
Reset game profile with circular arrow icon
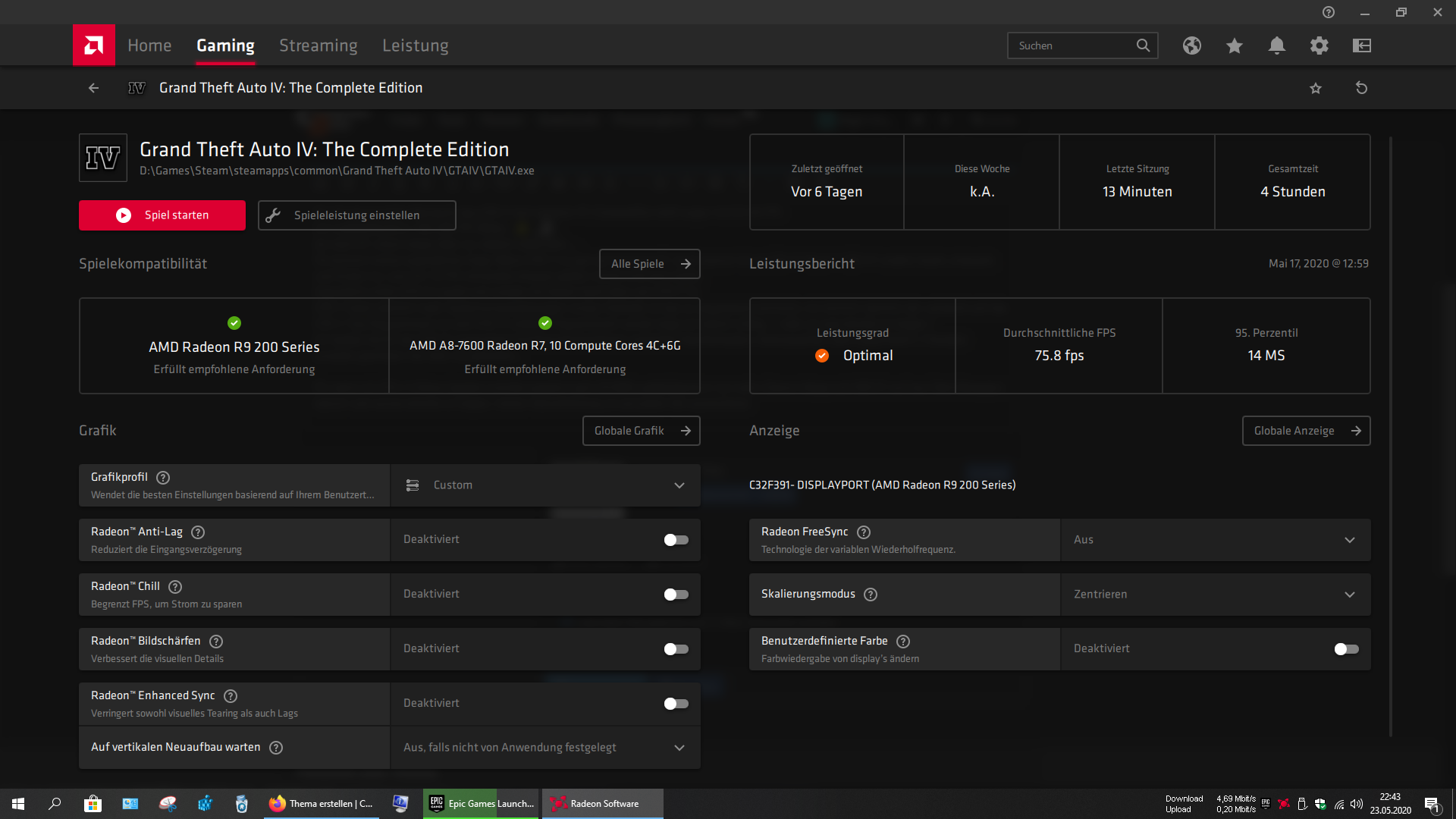pos(1362,88)
